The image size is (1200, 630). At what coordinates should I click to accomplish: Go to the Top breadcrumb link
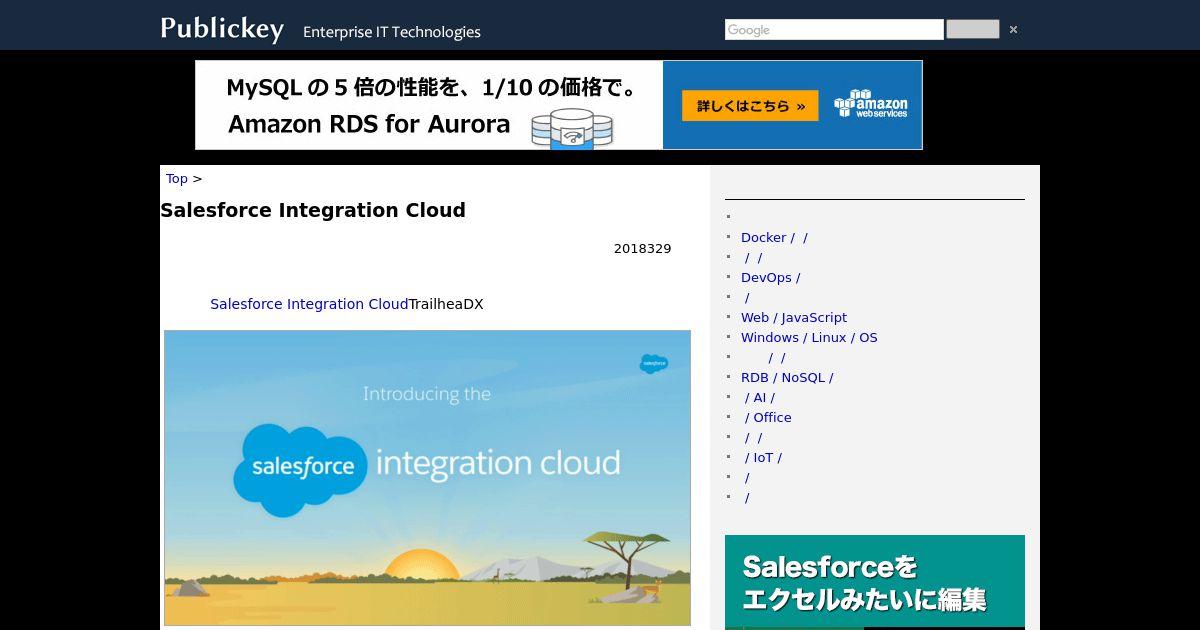tap(177, 178)
